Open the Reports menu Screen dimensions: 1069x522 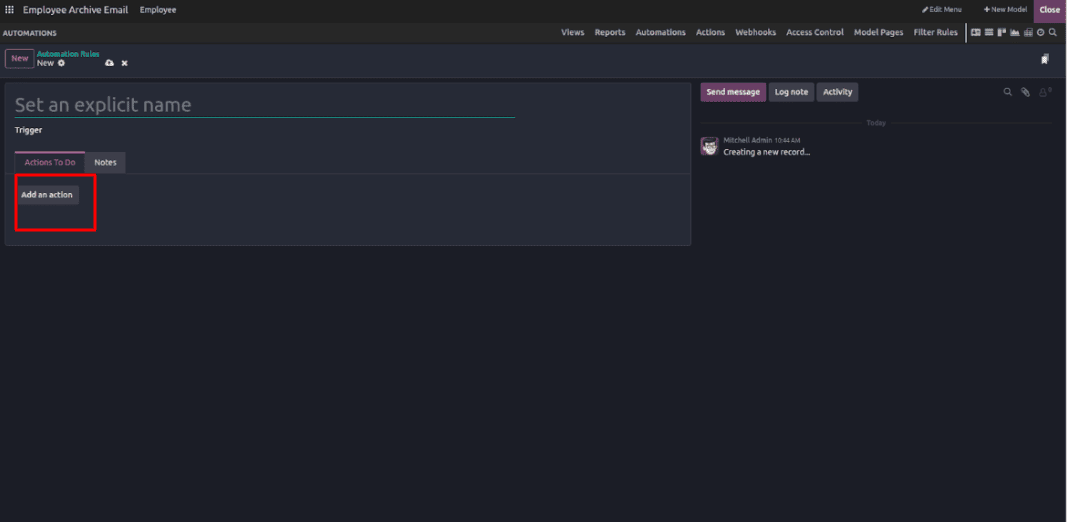[609, 33]
